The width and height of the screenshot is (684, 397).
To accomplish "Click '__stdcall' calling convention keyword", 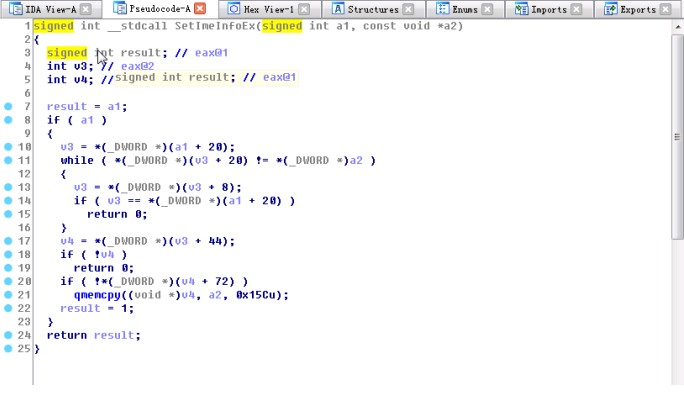I will click(x=137, y=26).
